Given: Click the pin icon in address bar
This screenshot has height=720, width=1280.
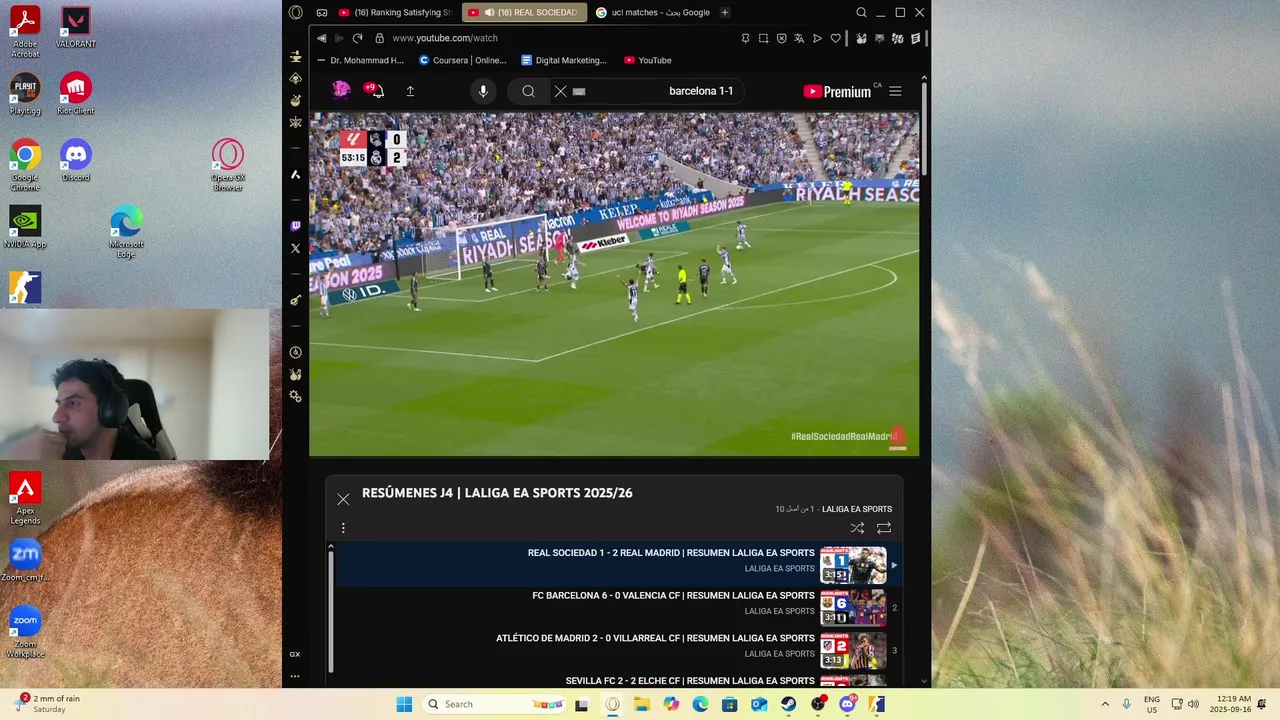Looking at the screenshot, I should pyautogui.click(x=745, y=38).
